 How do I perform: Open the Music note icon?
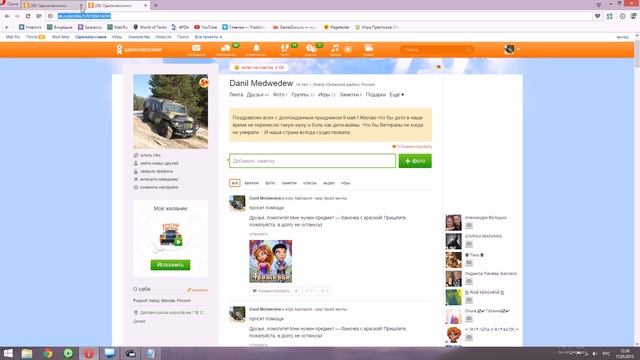tap(335, 48)
